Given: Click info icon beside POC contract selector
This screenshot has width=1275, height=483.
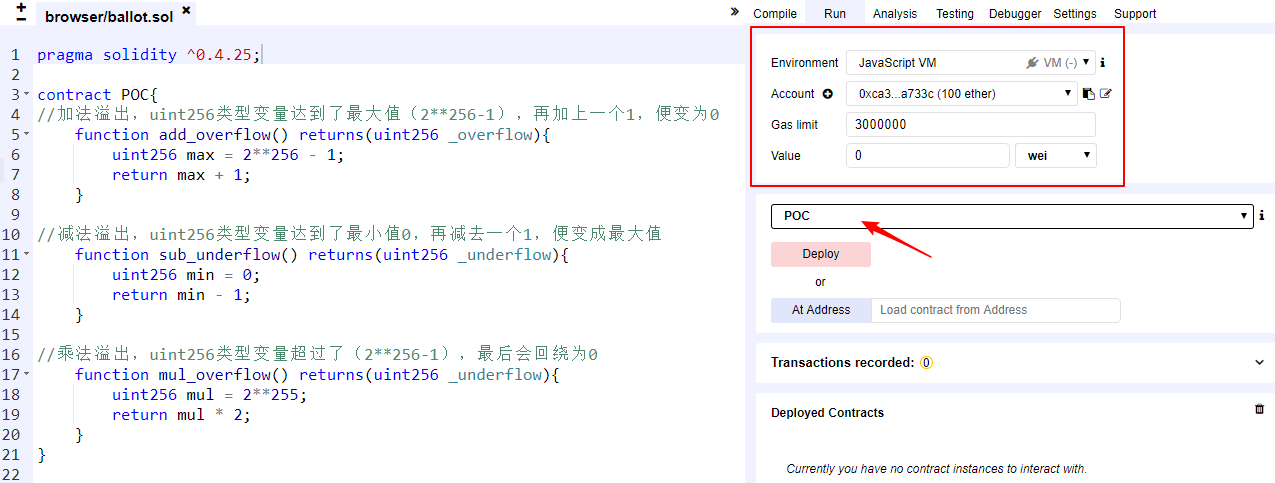Looking at the screenshot, I should coord(1262,215).
